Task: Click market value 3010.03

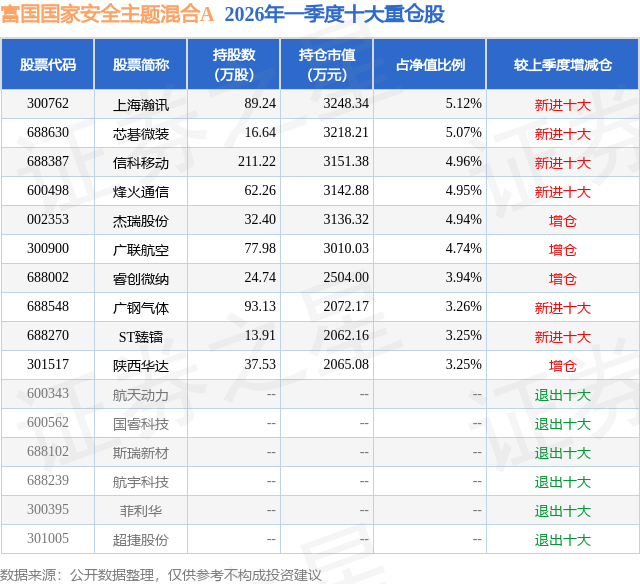Action: 346,249
